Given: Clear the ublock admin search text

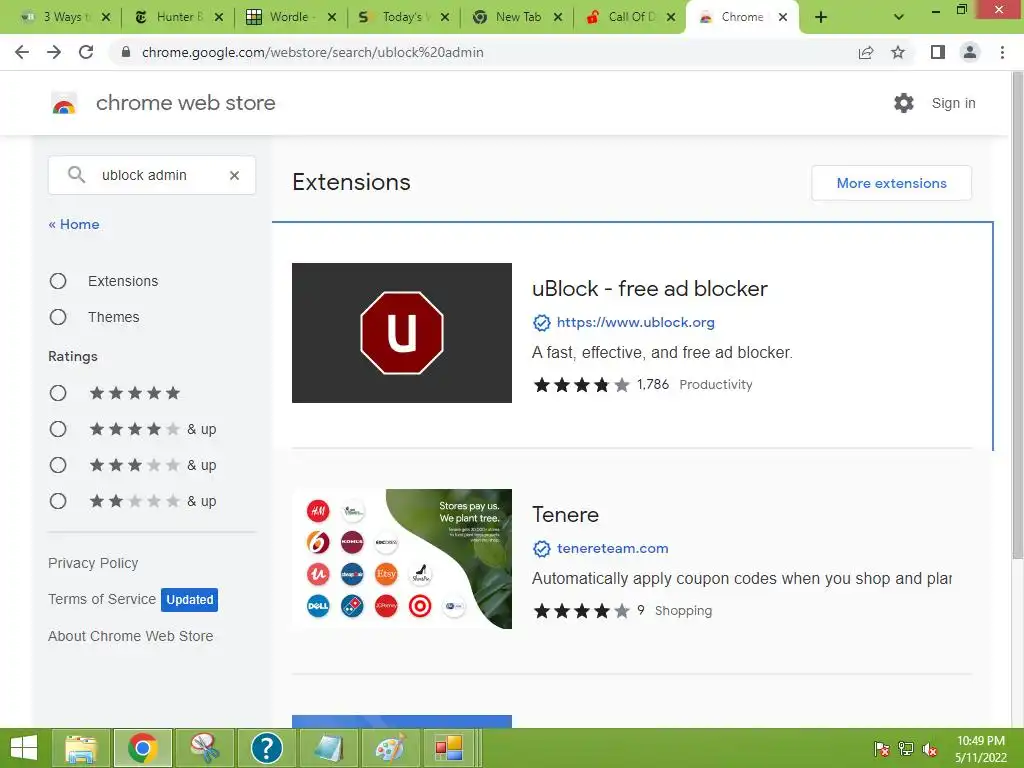Looking at the screenshot, I should point(234,175).
